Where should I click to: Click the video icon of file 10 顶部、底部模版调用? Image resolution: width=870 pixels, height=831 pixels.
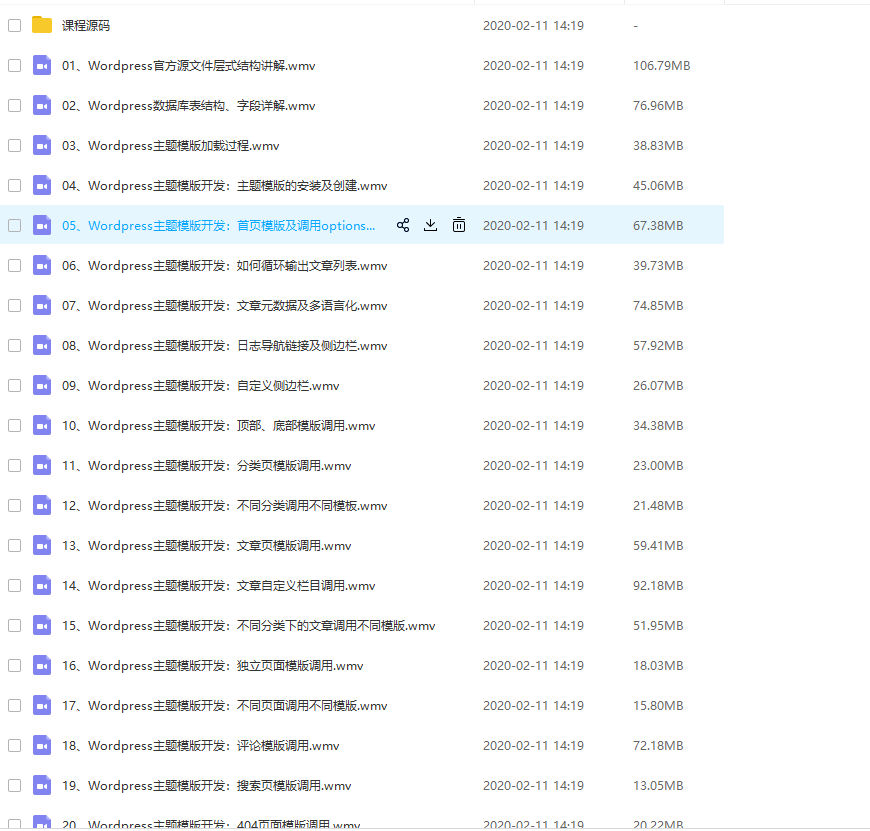[x=42, y=425]
